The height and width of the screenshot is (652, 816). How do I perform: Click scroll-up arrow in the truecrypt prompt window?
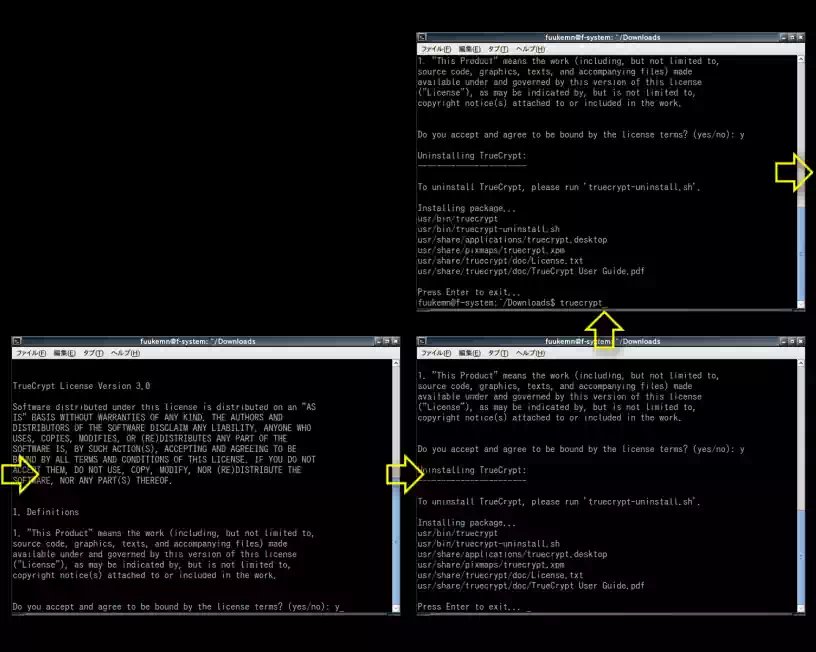801,59
